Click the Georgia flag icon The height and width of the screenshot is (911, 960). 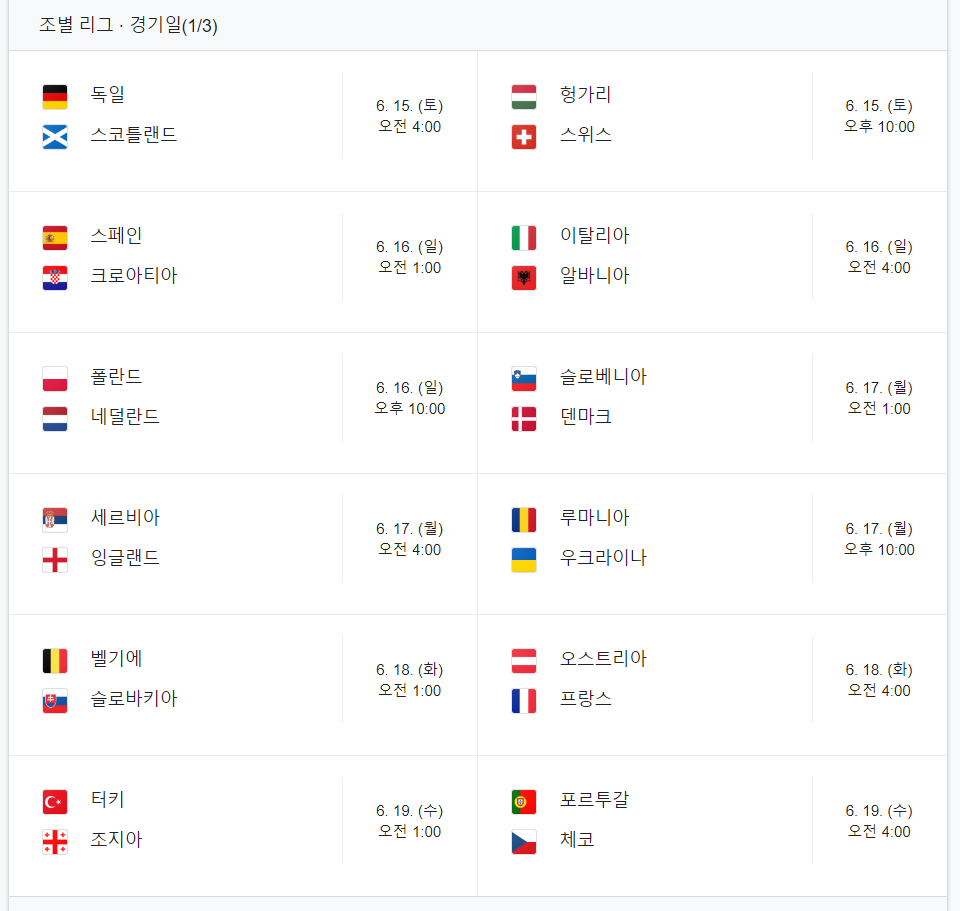(54, 841)
